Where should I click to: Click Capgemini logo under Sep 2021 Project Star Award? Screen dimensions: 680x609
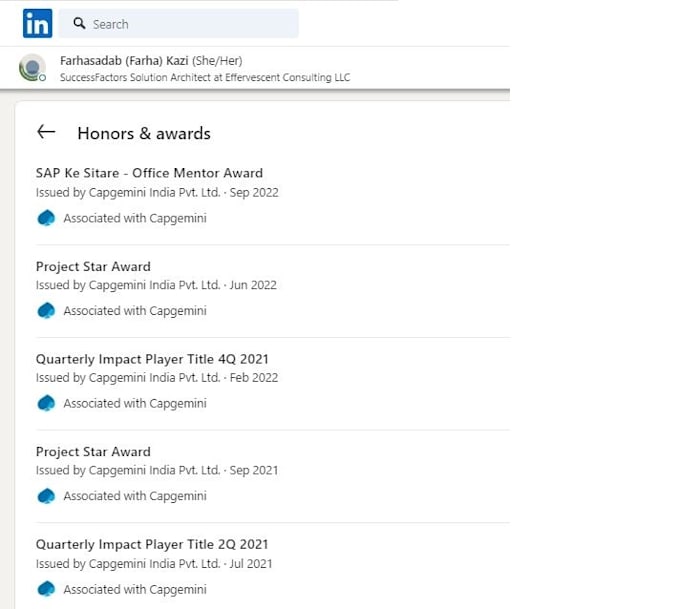click(46, 496)
